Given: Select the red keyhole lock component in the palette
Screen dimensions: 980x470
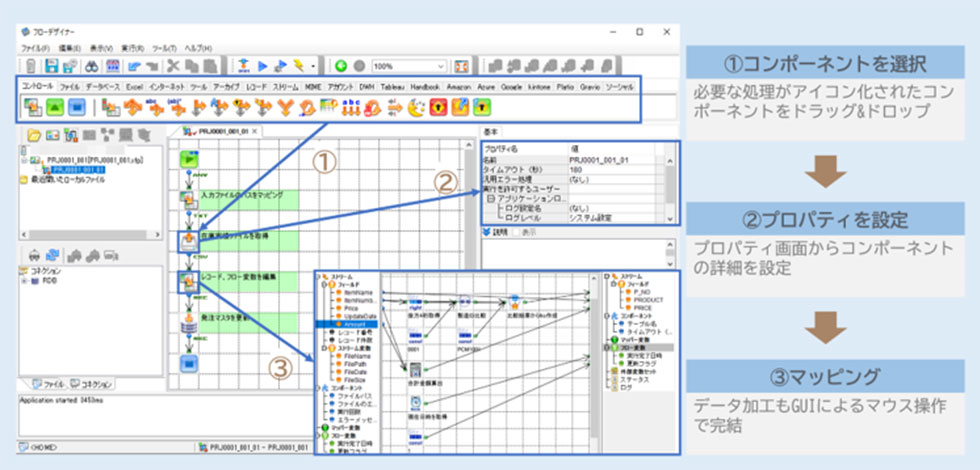Looking at the screenshot, I should point(438,108).
